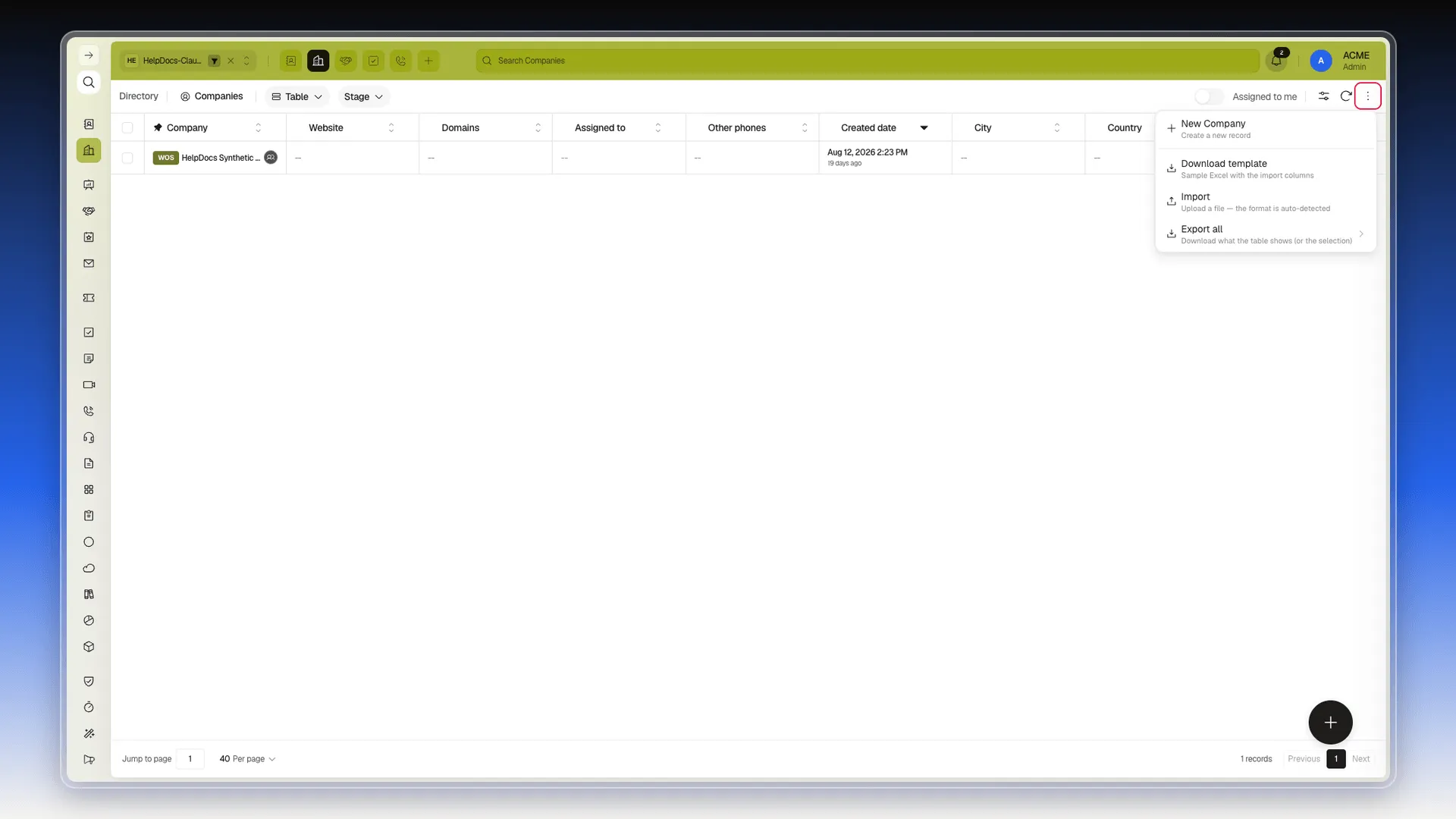Open the Table view dropdown
Screen dimensions: 1456x819
pos(297,96)
